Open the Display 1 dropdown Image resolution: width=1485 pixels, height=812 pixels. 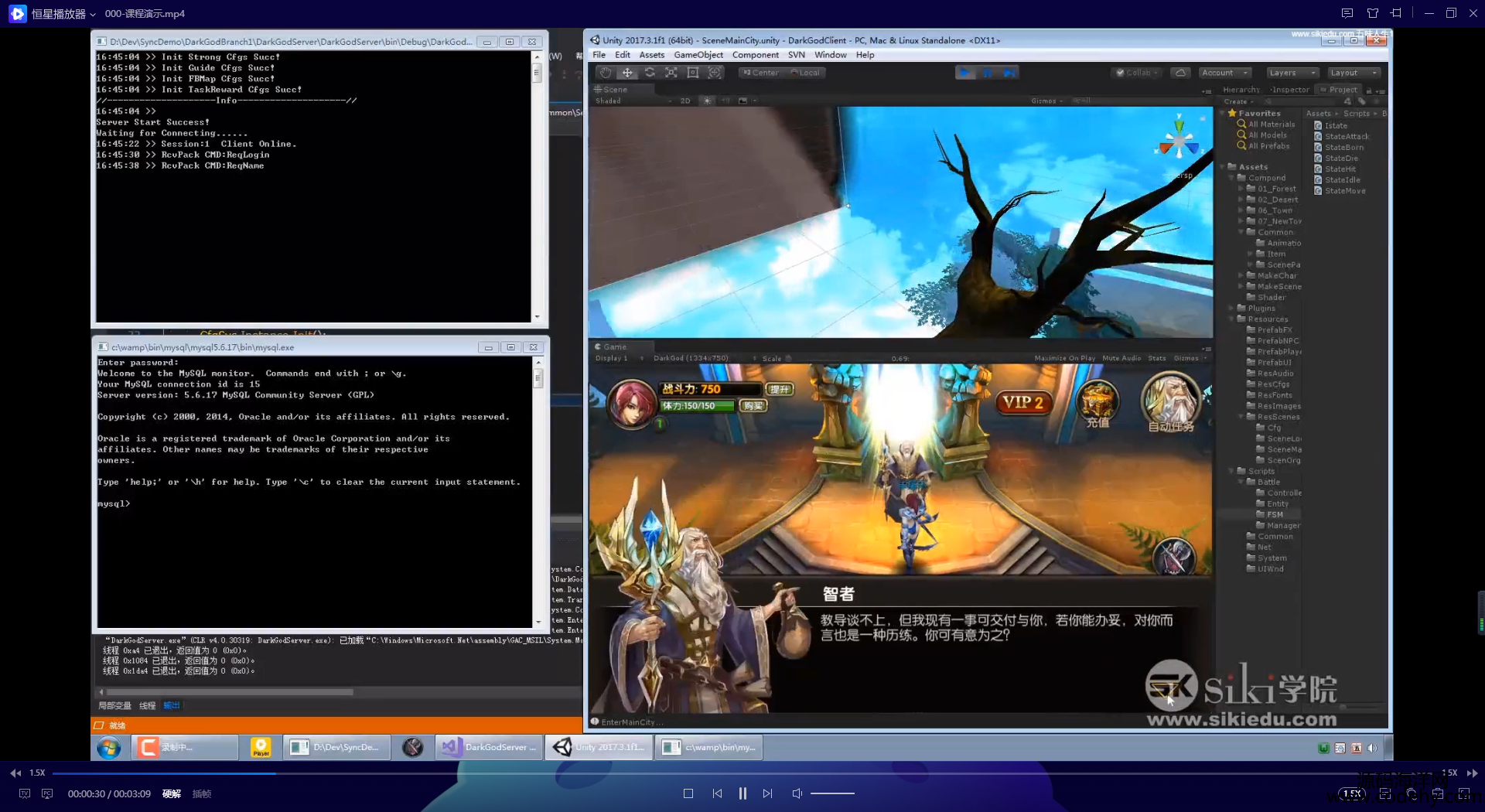[x=620, y=358]
